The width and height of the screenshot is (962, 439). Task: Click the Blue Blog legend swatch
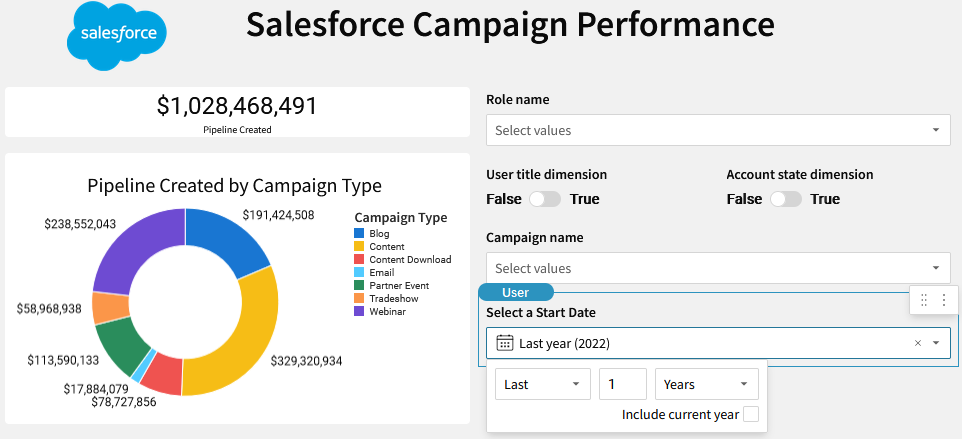(x=360, y=234)
